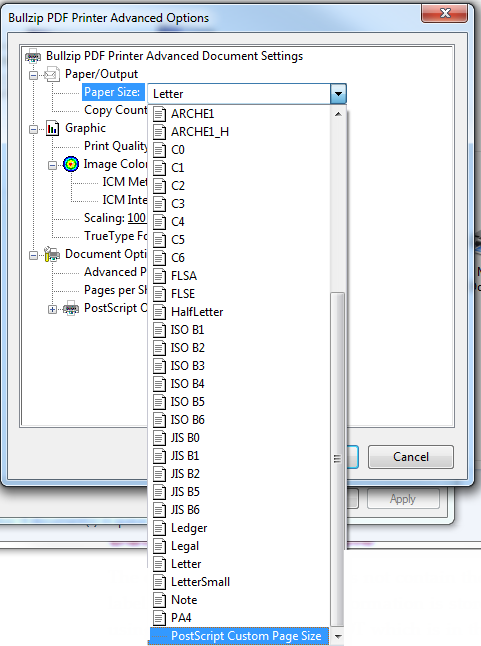This screenshot has height=646, width=481.
Task: Expand the PostScript Options node
Action: [x=52, y=309]
